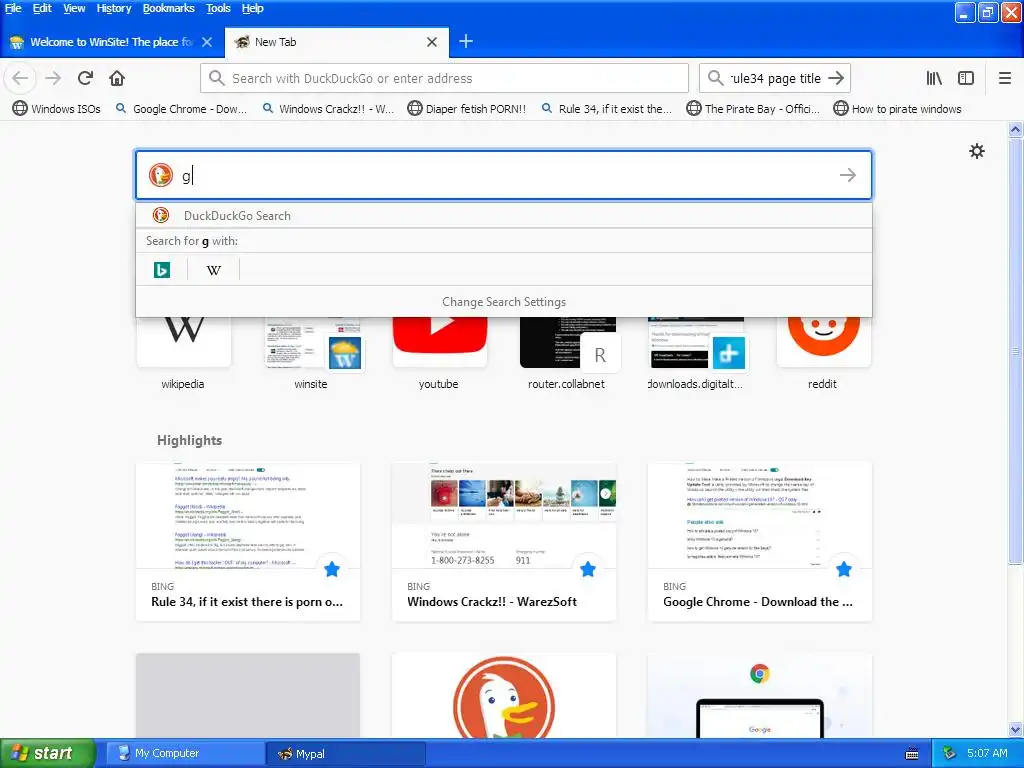The width and height of the screenshot is (1024, 768).
Task: Close the Welcome to WinSite tab
Action: (207, 42)
